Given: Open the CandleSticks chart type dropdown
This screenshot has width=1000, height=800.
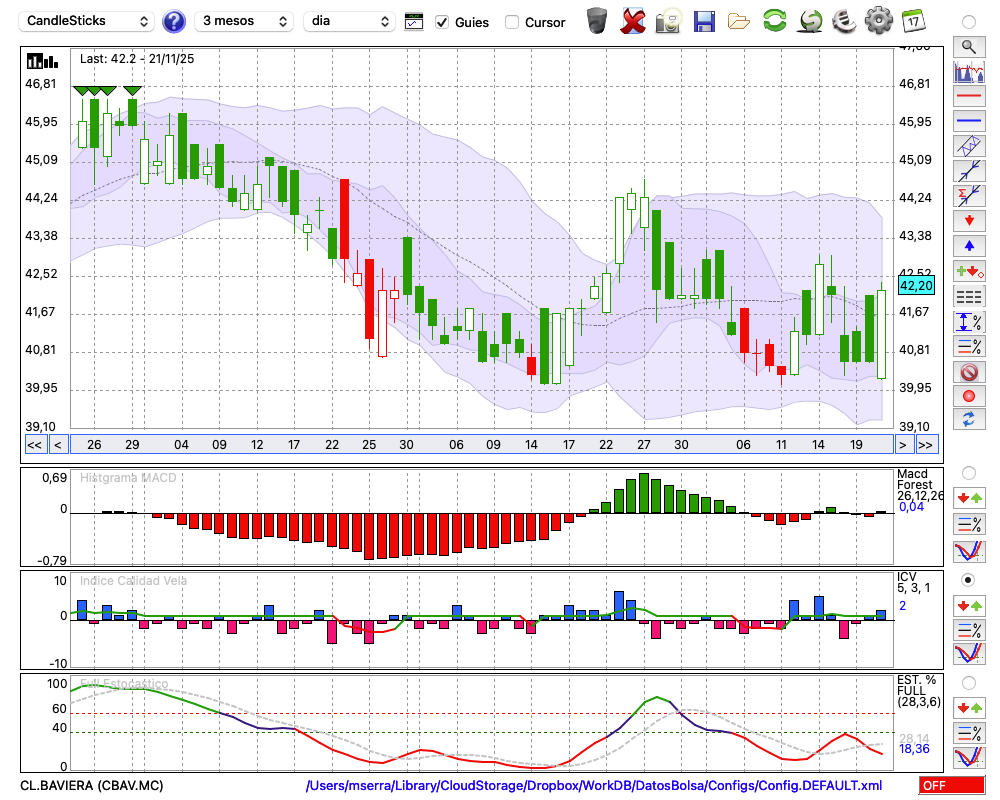Looking at the screenshot, I should click(88, 21).
